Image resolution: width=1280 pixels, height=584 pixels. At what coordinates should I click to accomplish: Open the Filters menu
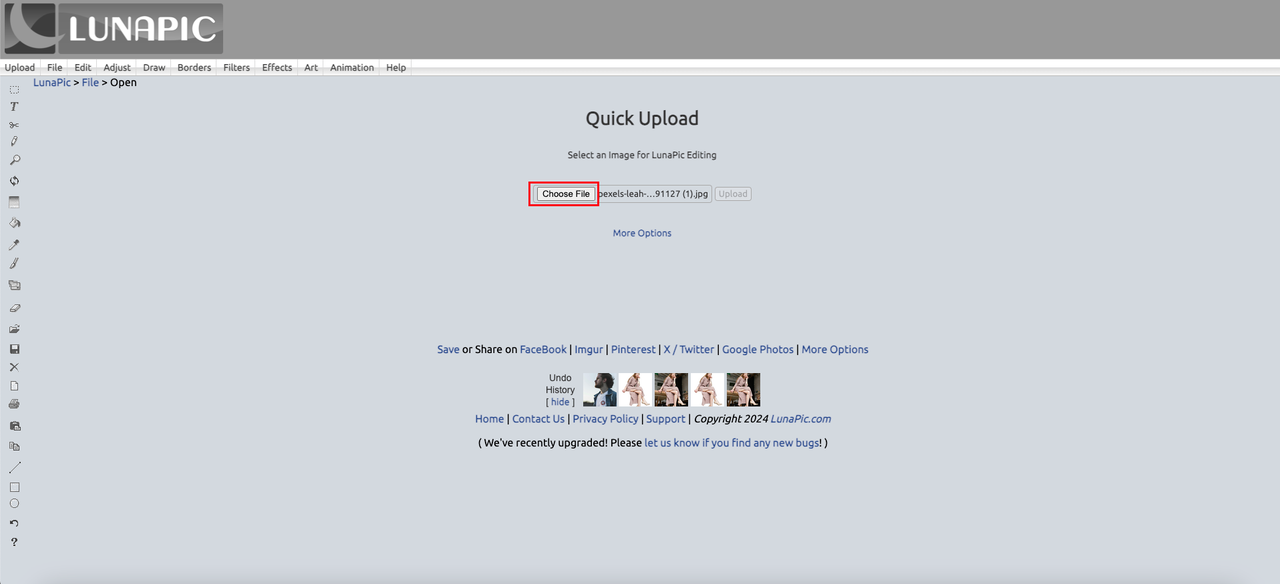click(237, 68)
